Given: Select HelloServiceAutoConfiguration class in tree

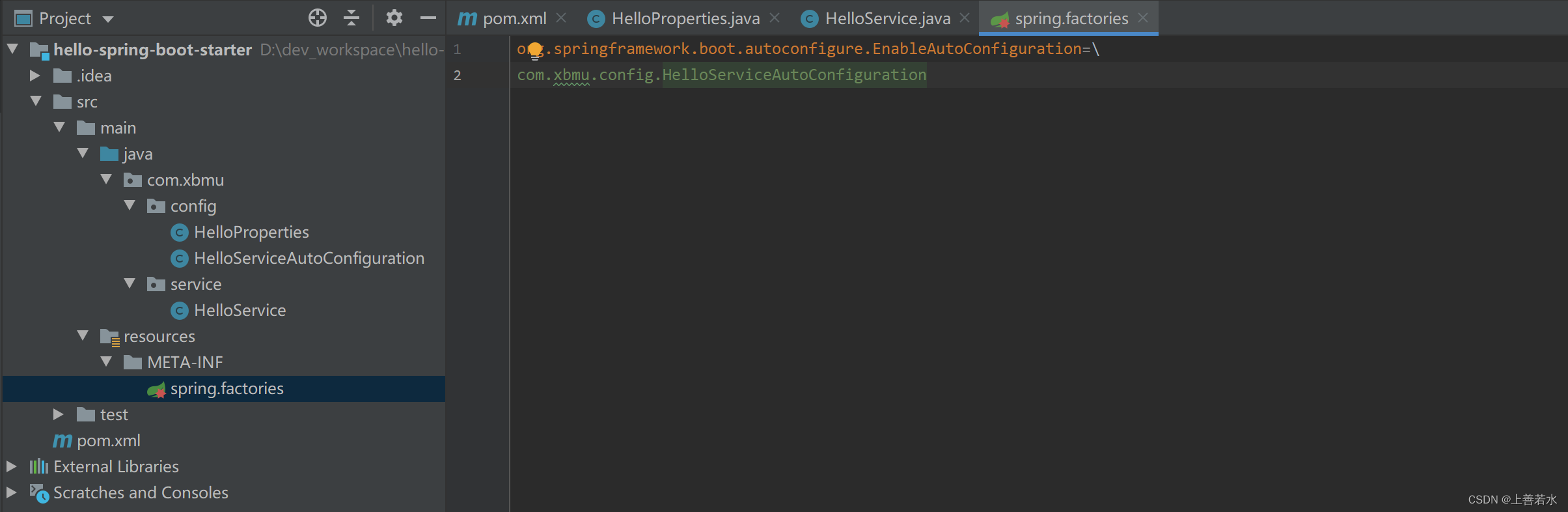Looking at the screenshot, I should coord(309,258).
